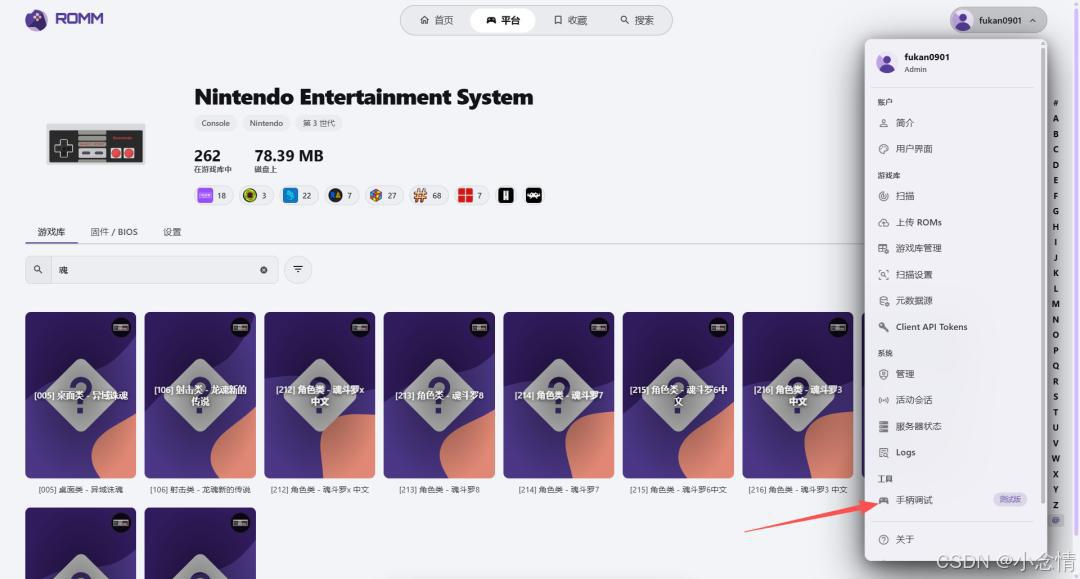Select the 平台 platforms nav tab

click(503, 20)
